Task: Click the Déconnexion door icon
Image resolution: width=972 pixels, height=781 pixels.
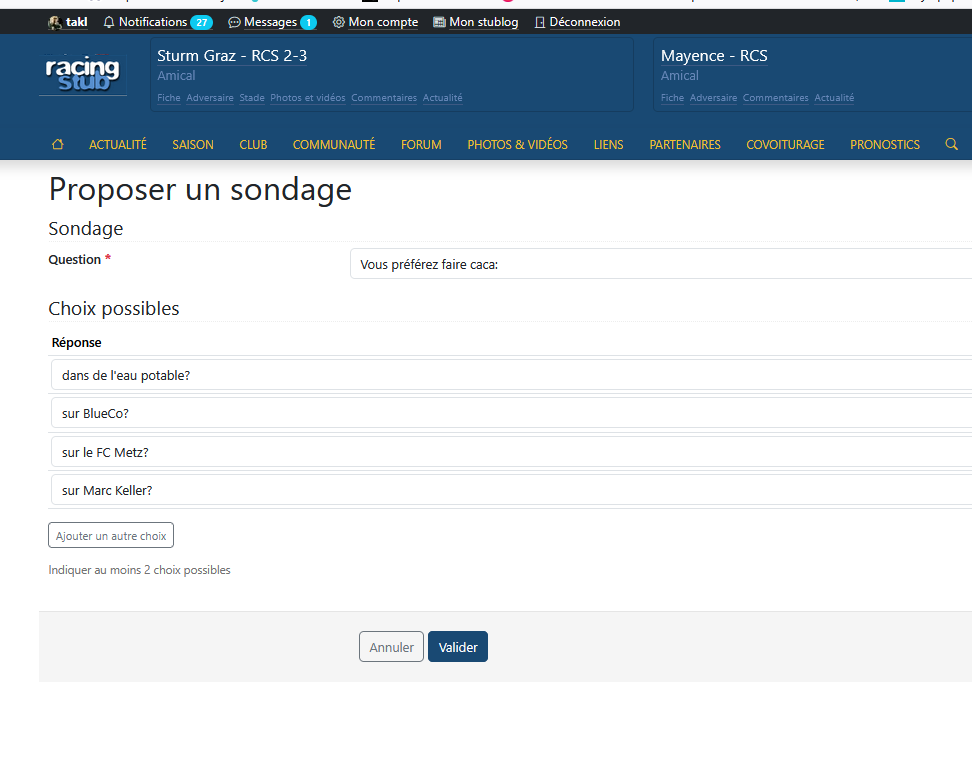Action: click(540, 22)
